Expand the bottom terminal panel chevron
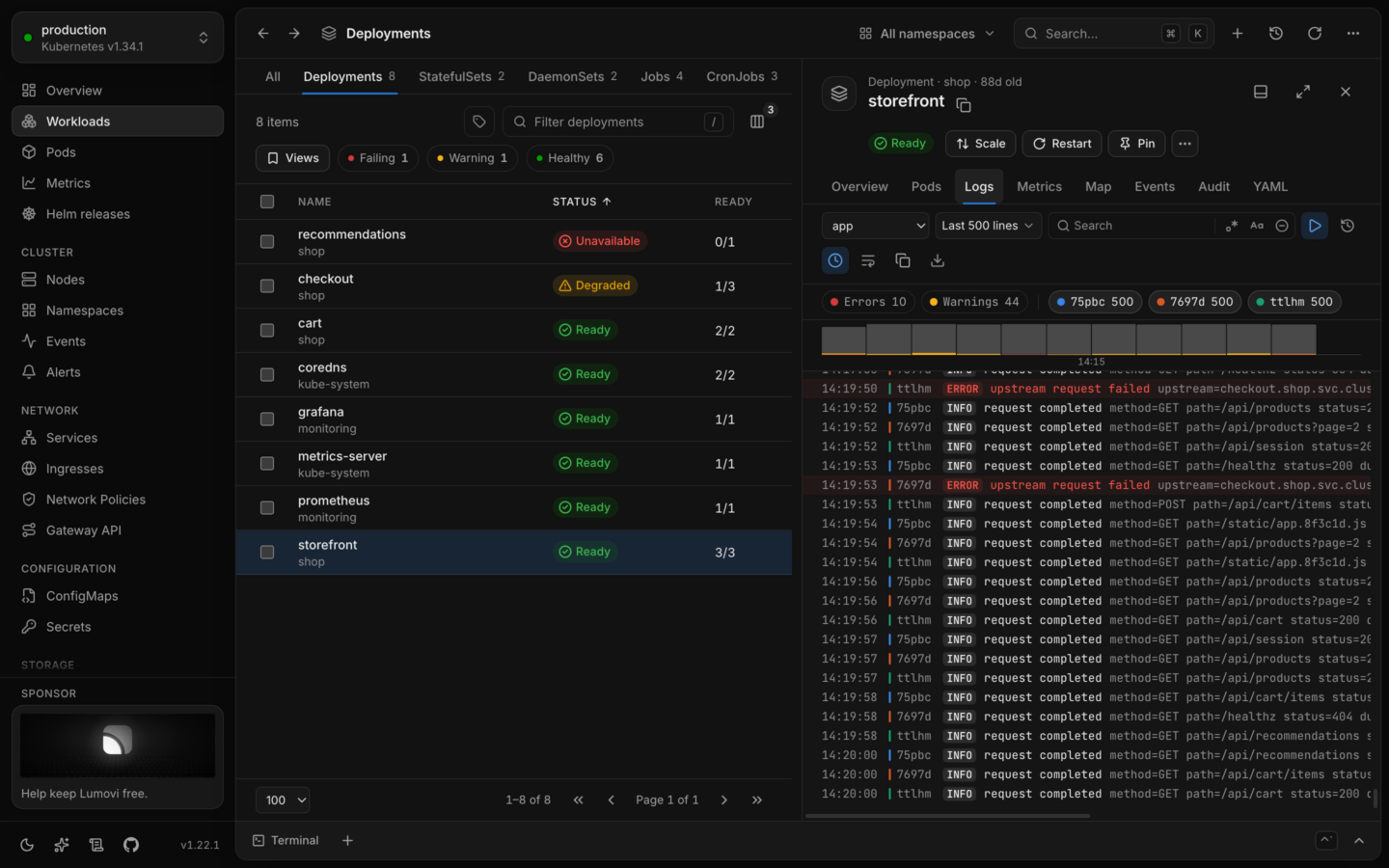1389x868 pixels. click(1358, 841)
